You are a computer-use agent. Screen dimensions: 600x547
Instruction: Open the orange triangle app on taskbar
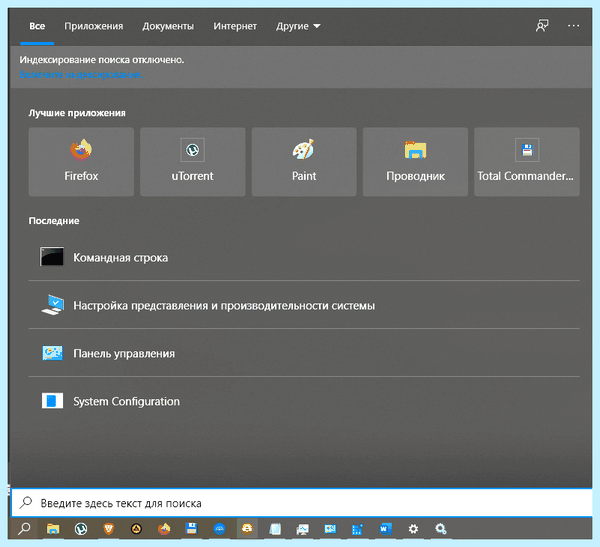[136, 529]
